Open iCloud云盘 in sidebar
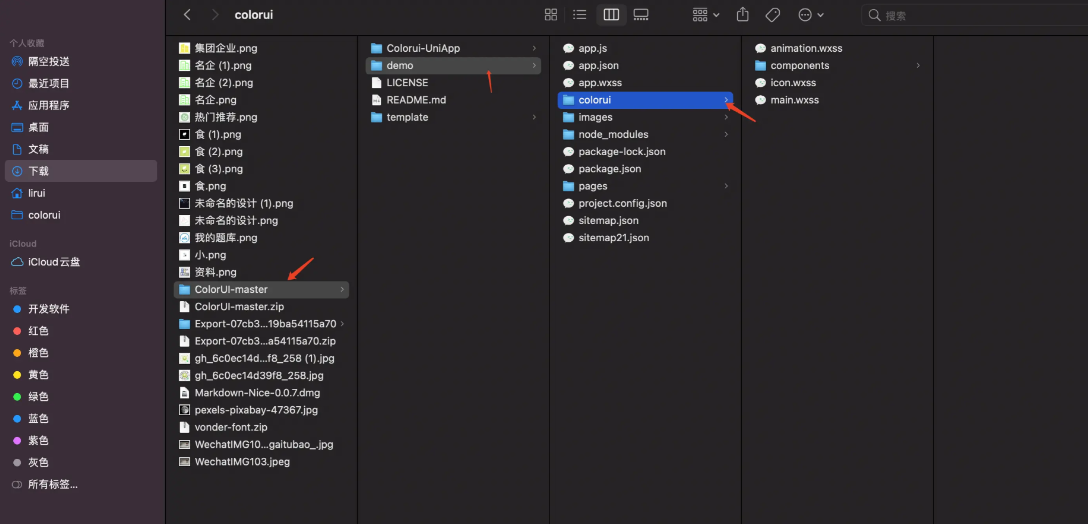 click(82, 262)
